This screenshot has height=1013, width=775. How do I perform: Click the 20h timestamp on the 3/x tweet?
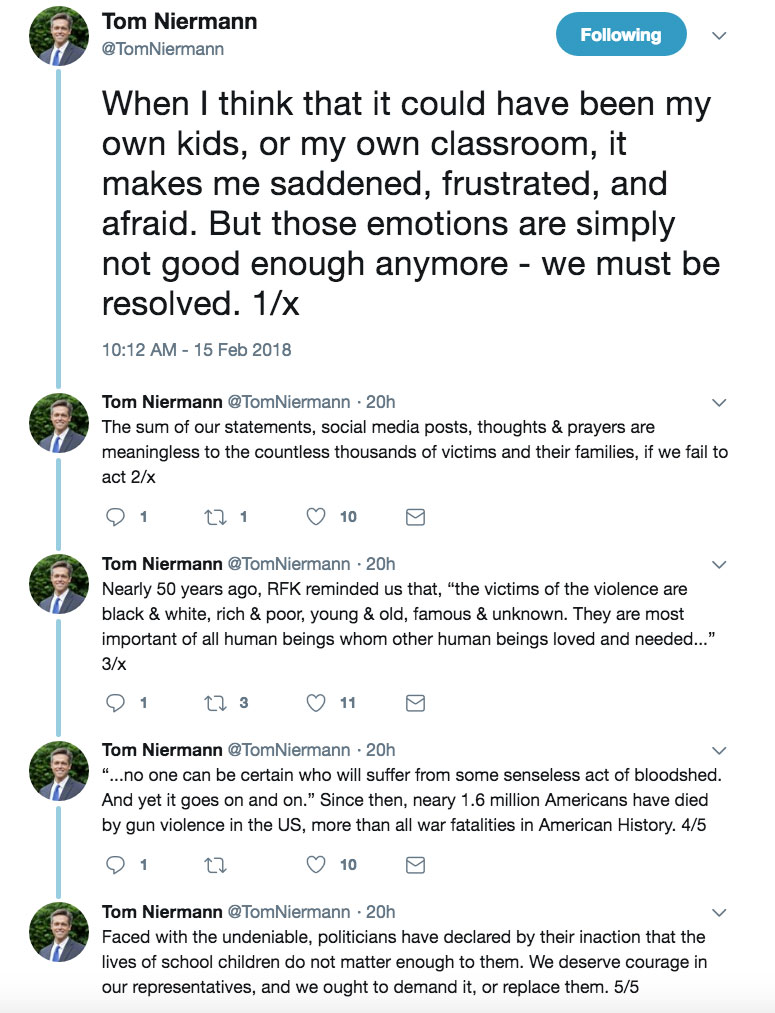point(381,564)
